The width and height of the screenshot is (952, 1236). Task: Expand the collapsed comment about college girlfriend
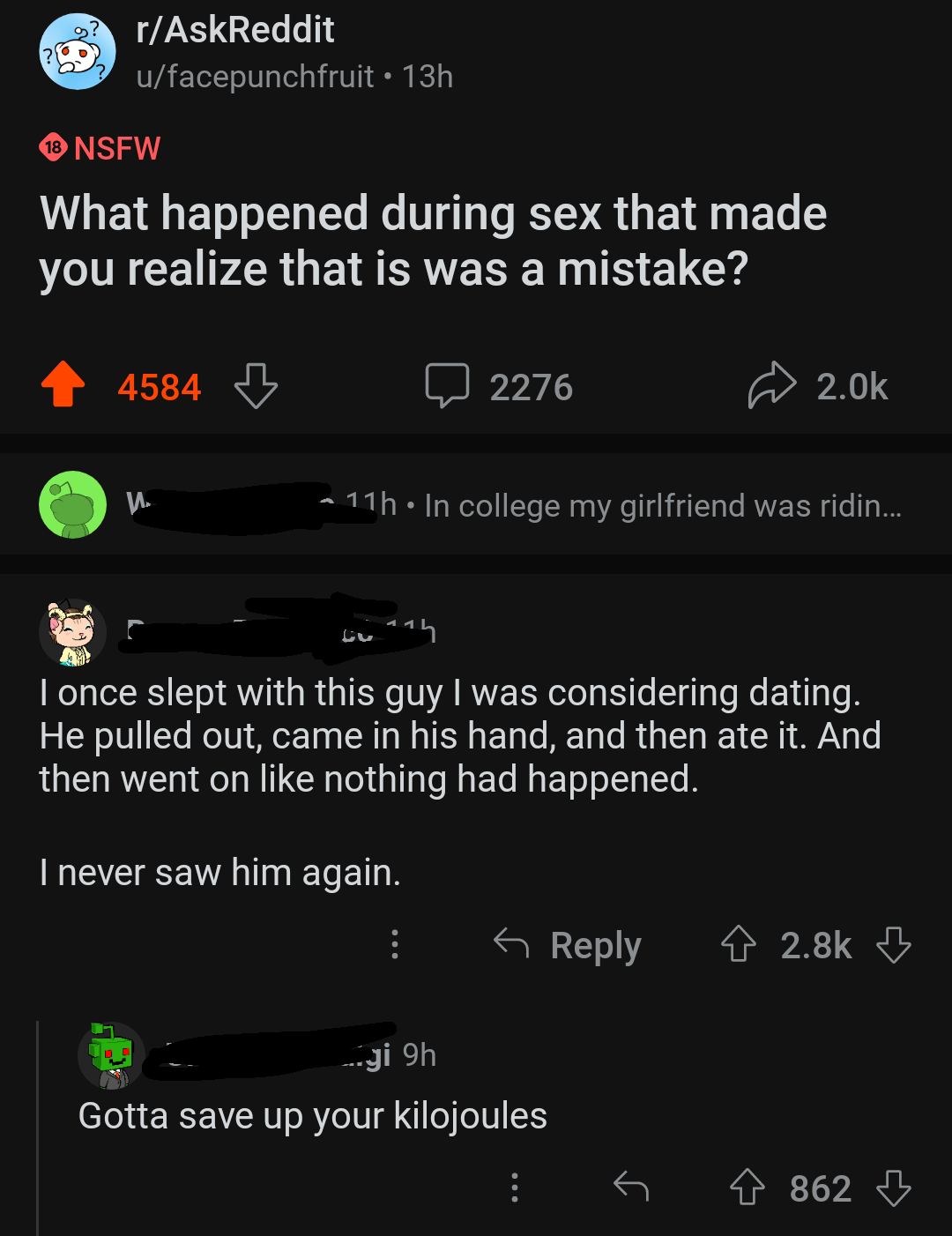click(x=661, y=505)
